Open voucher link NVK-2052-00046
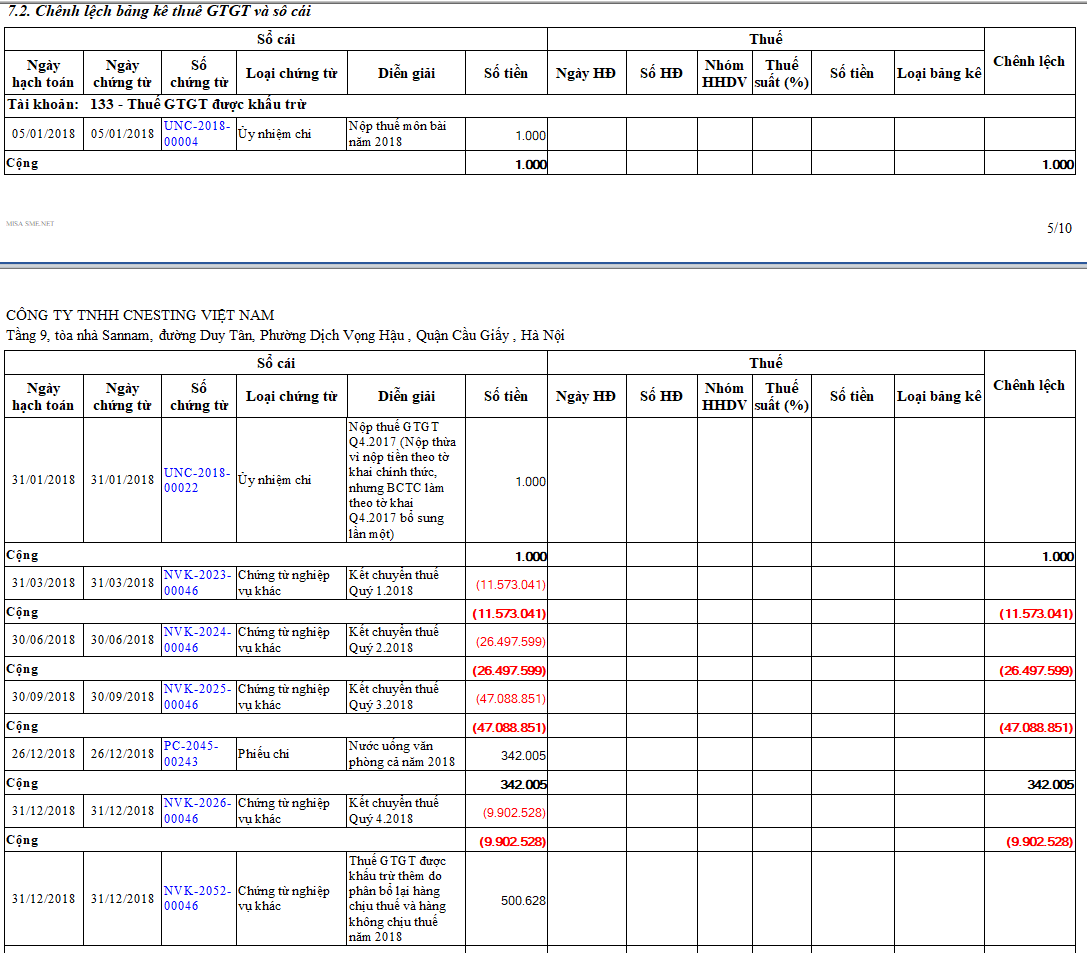This screenshot has height=953, width=1087. click(x=197, y=898)
